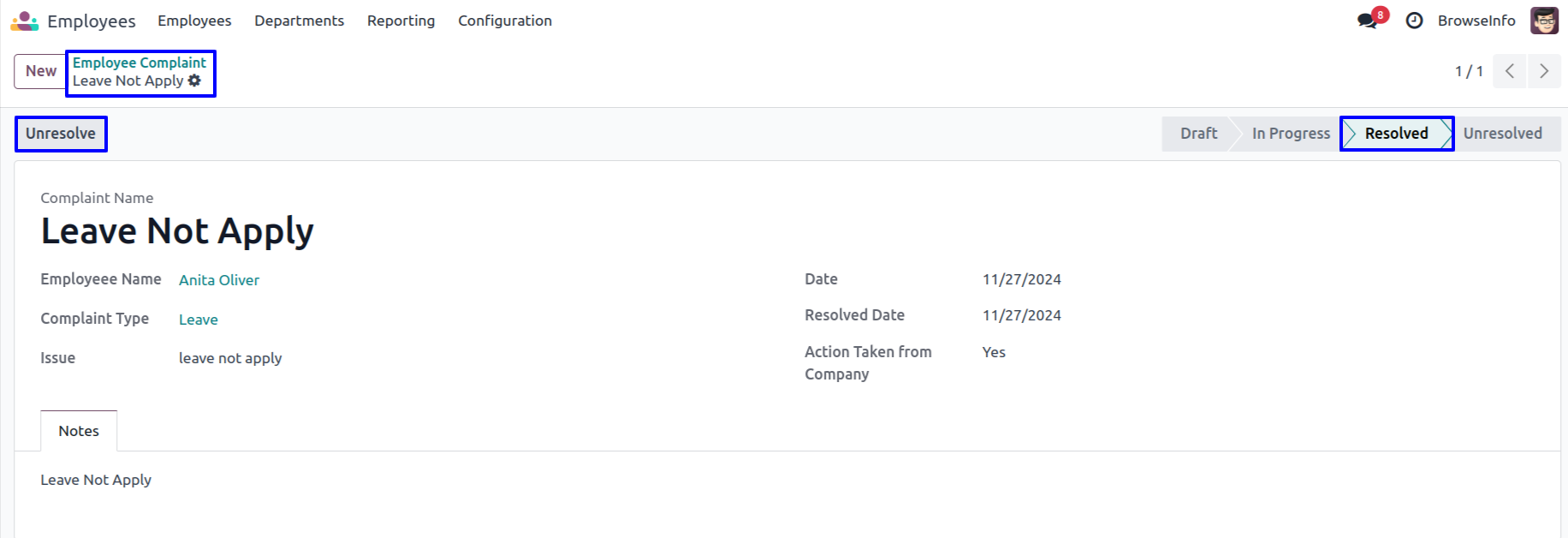Expand the Configuration menu

(505, 21)
